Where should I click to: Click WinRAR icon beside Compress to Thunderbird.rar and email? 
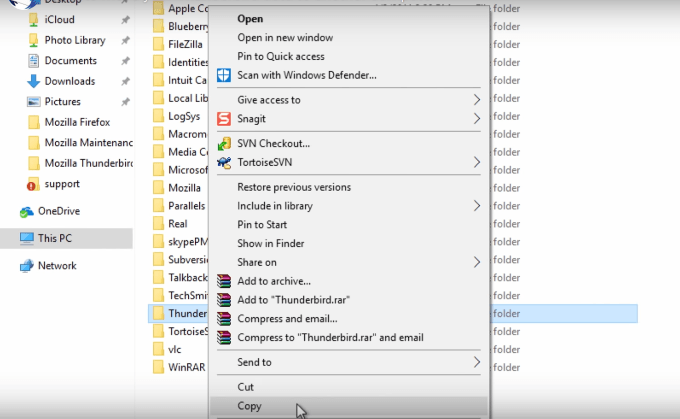[224, 337]
